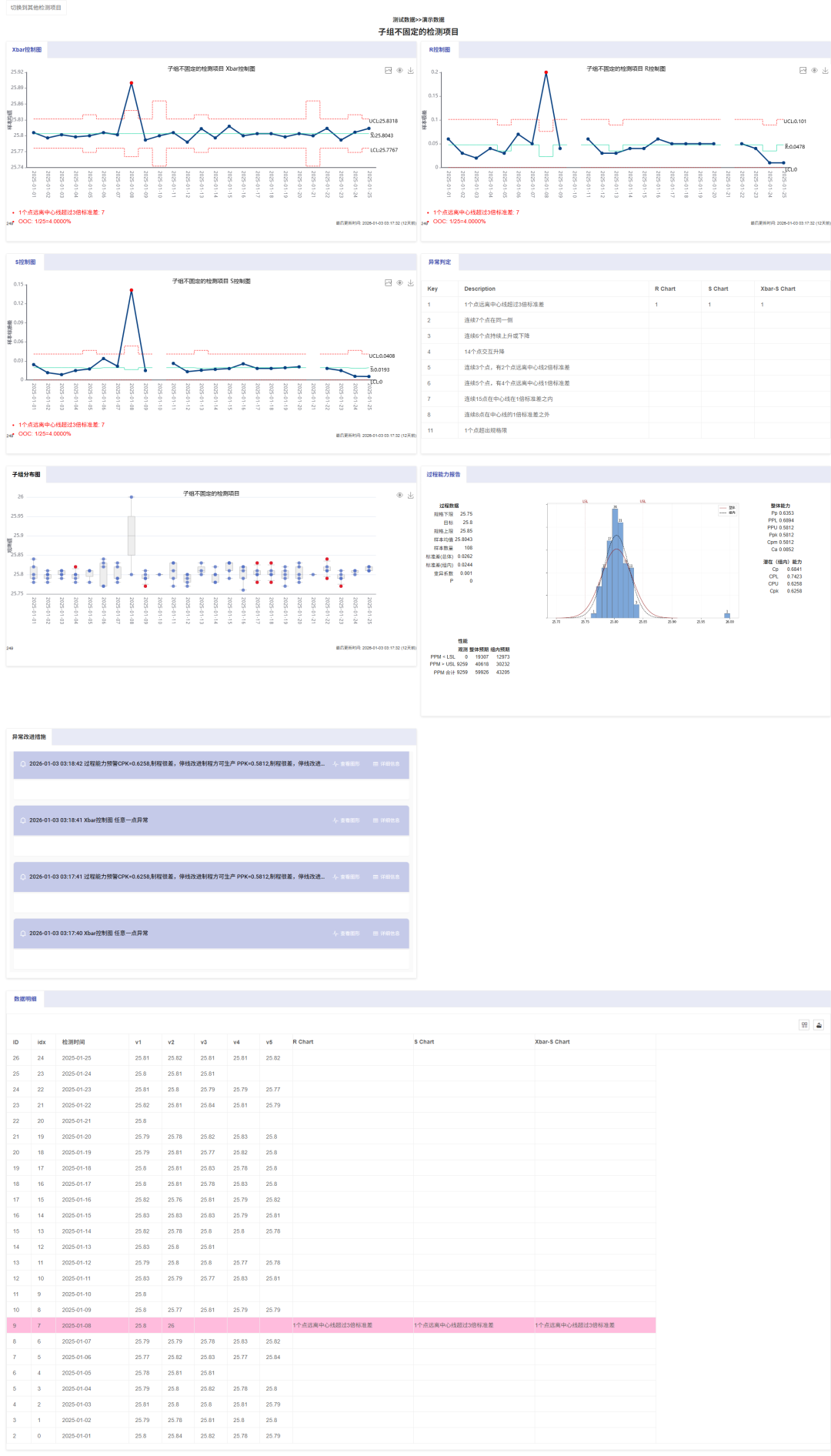Download the subgroup distribution chart
831x1456 pixels.
click(x=411, y=495)
